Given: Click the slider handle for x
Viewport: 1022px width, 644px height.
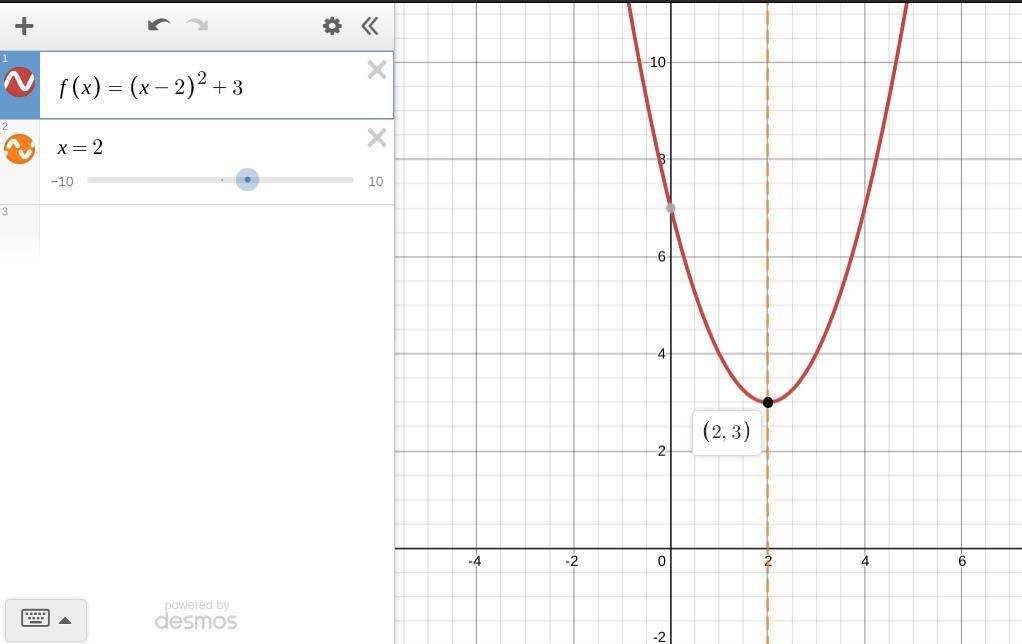Looking at the screenshot, I should coord(248,179).
